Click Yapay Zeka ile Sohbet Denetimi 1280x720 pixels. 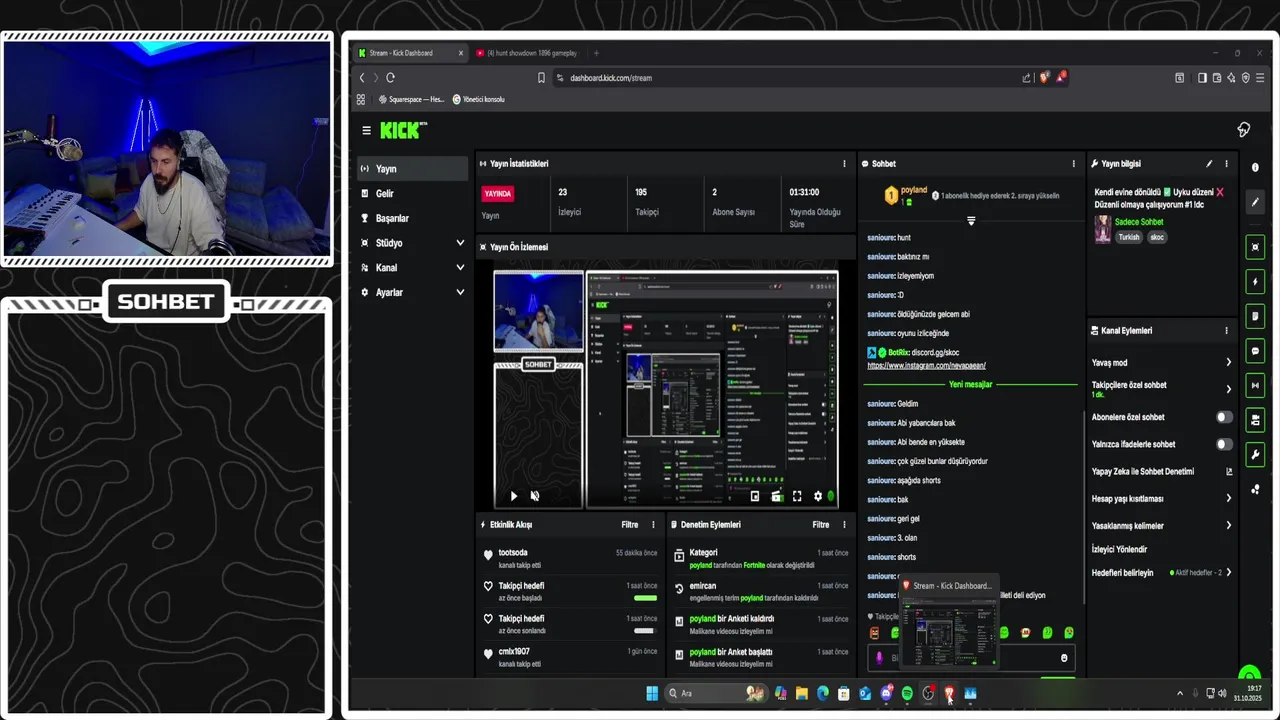point(1143,471)
